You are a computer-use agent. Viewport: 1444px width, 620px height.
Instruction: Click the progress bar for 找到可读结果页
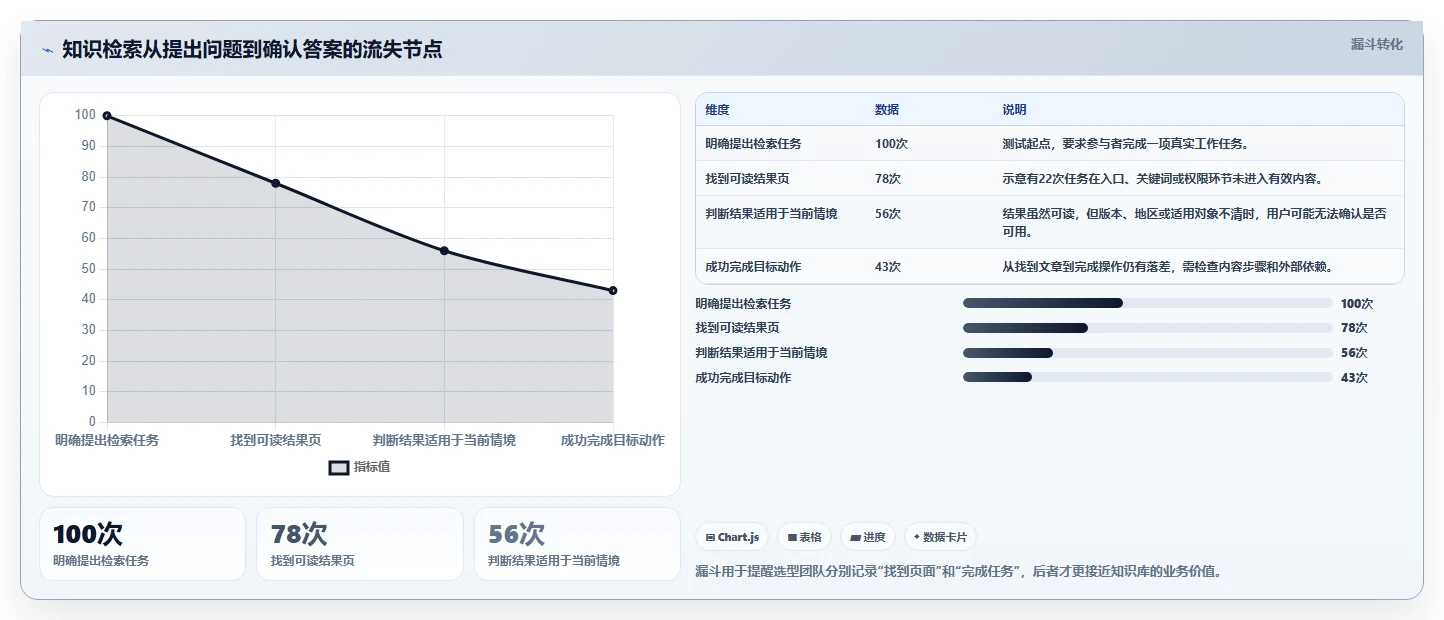pos(1148,328)
